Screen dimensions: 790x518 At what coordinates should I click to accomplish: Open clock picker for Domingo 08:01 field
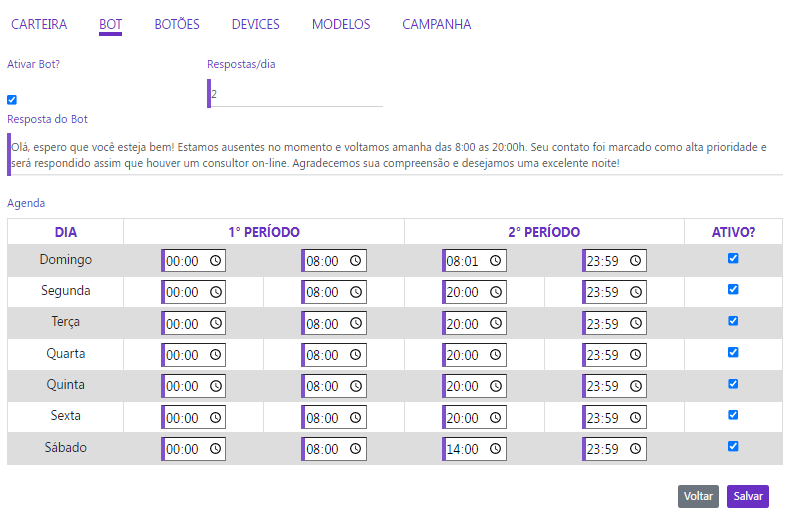[x=496, y=261]
